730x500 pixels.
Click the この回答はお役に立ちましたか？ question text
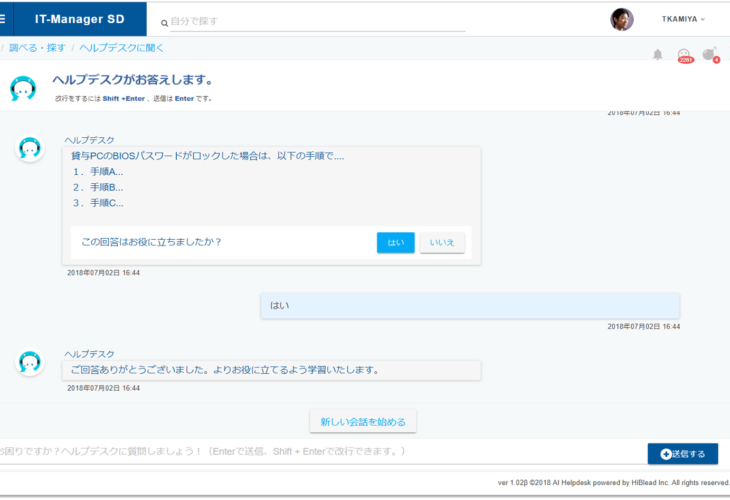(x=151, y=242)
